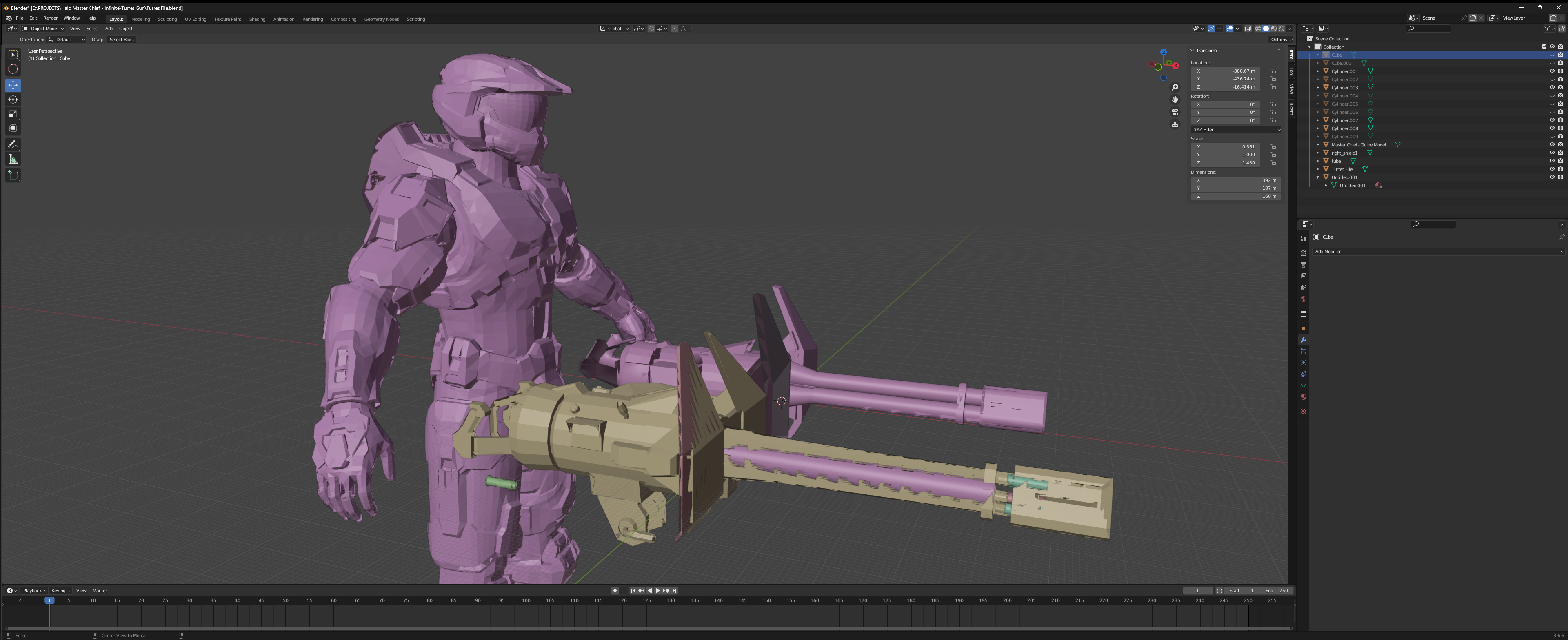Screen dimensions: 1568x640
Task: Uncheck the Collection exclude checkbox
Action: pyautogui.click(x=1544, y=47)
